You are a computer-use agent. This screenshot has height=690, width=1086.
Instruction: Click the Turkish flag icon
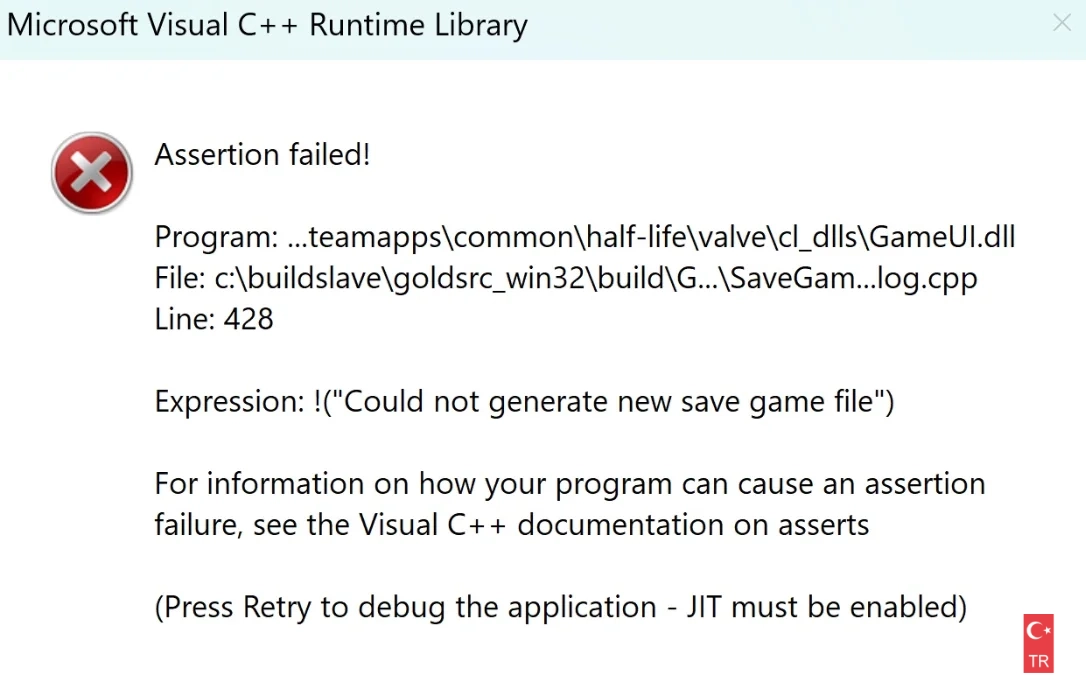click(1039, 632)
